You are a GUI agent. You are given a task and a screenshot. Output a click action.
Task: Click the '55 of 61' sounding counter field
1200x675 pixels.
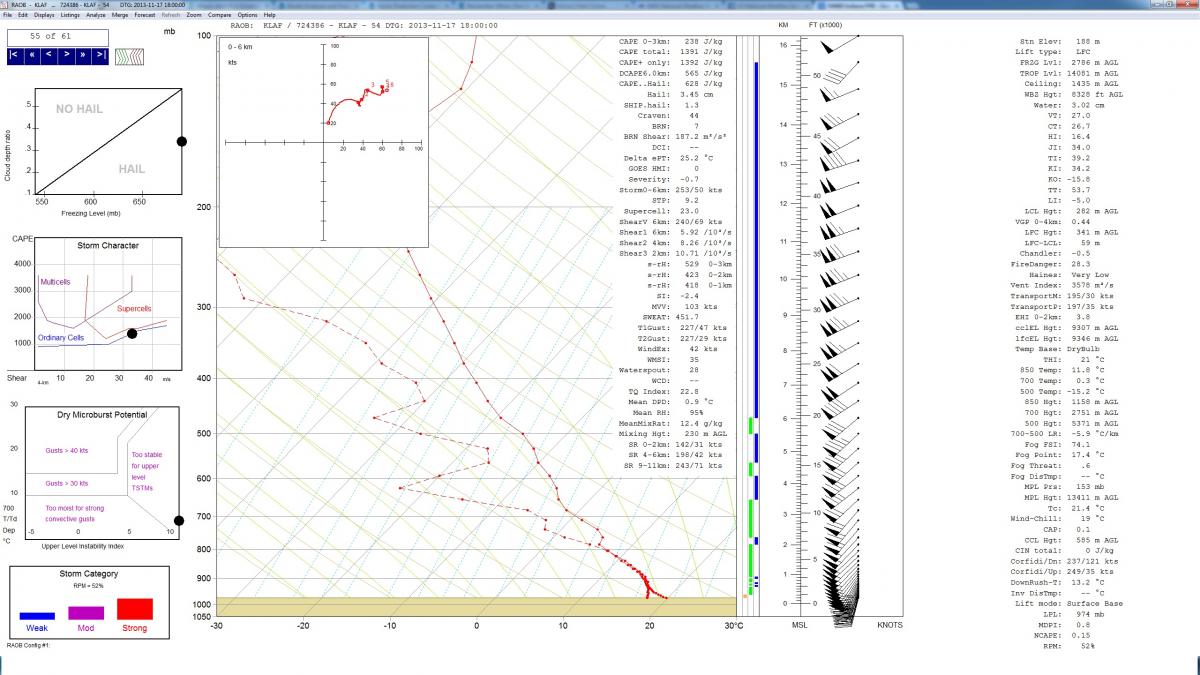pos(57,36)
